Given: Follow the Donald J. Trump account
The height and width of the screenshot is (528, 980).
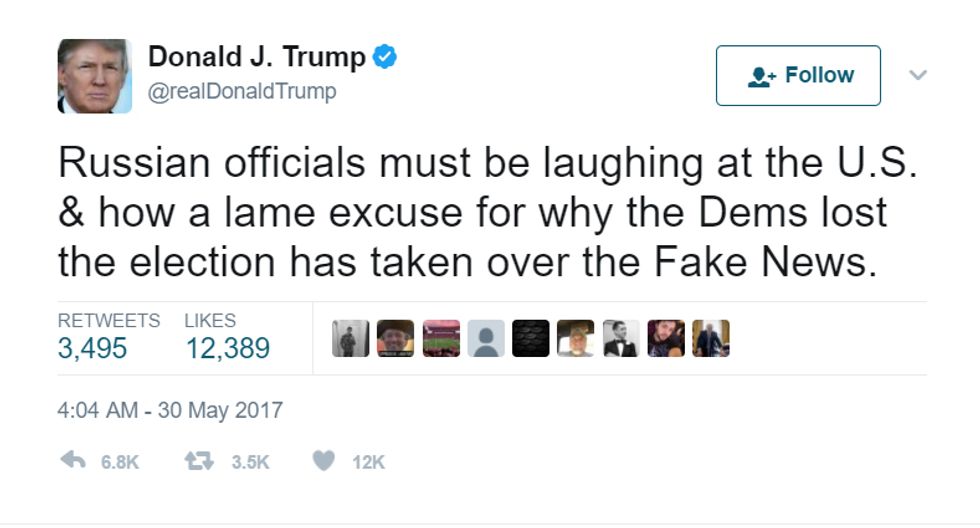Looking at the screenshot, I should (798, 76).
